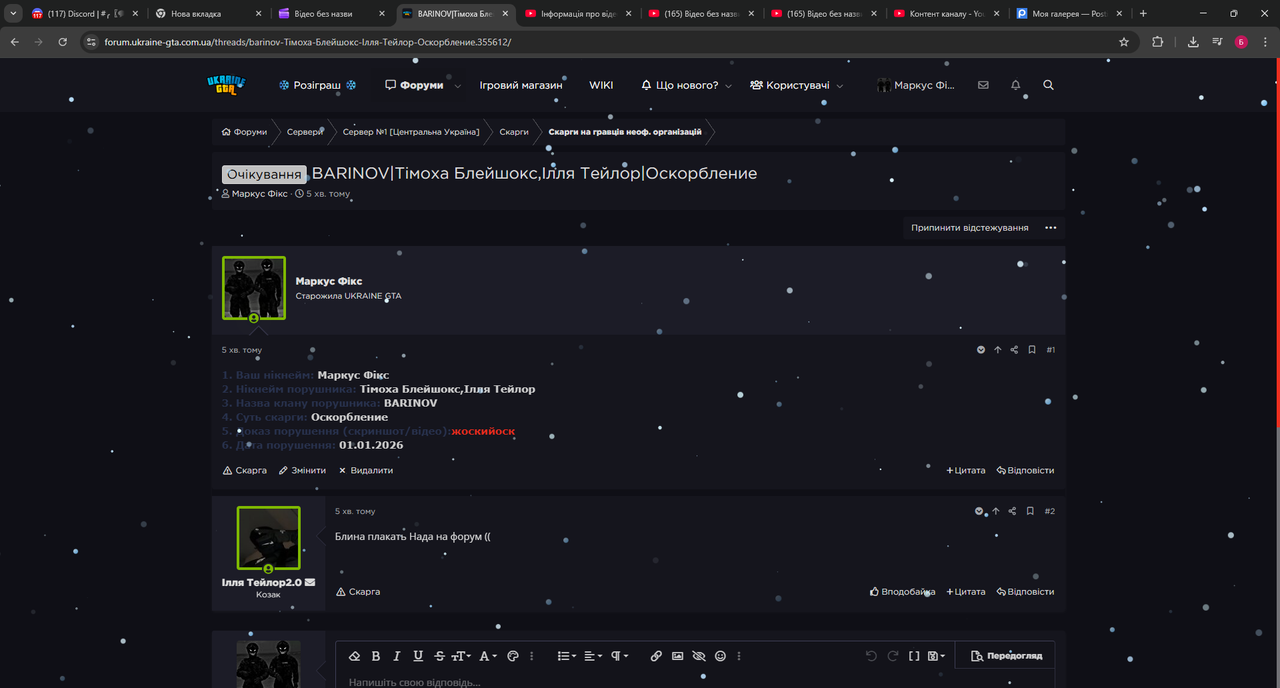Click redo arrow in reply editor
Viewport: 1280px width, 688px height.
pyautogui.click(x=893, y=656)
